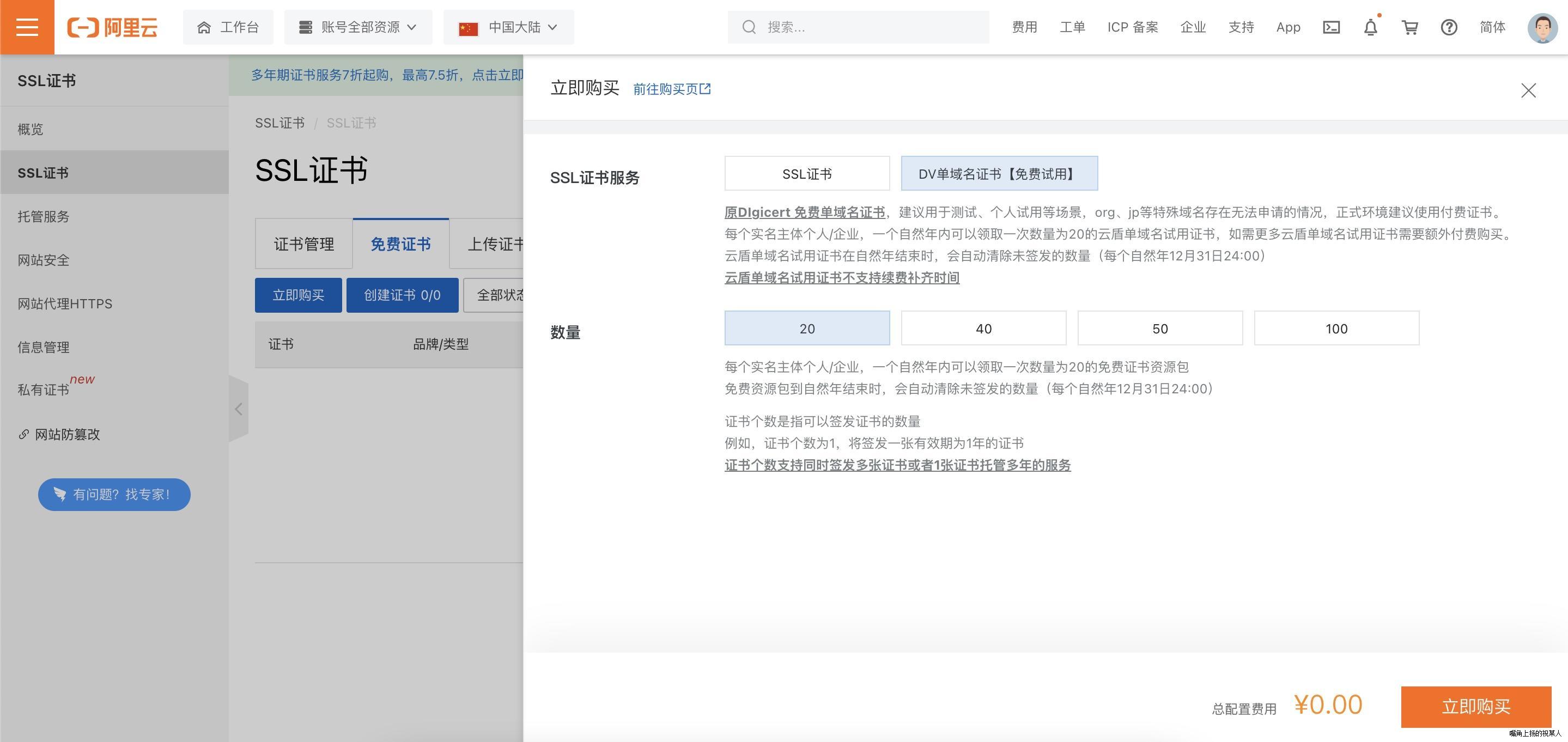
Task: Click the 品牌/类型 column header
Action: (441, 344)
